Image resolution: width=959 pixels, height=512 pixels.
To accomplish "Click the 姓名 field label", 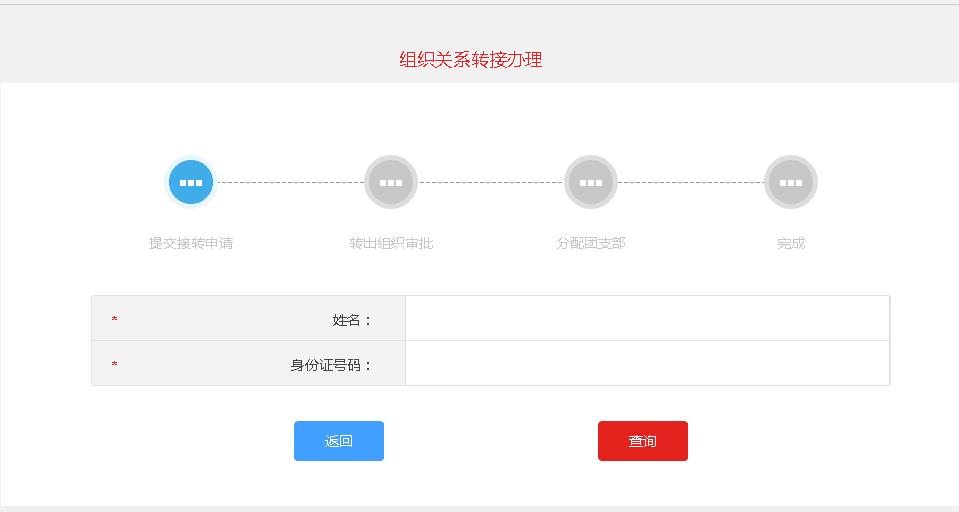I will [352, 320].
